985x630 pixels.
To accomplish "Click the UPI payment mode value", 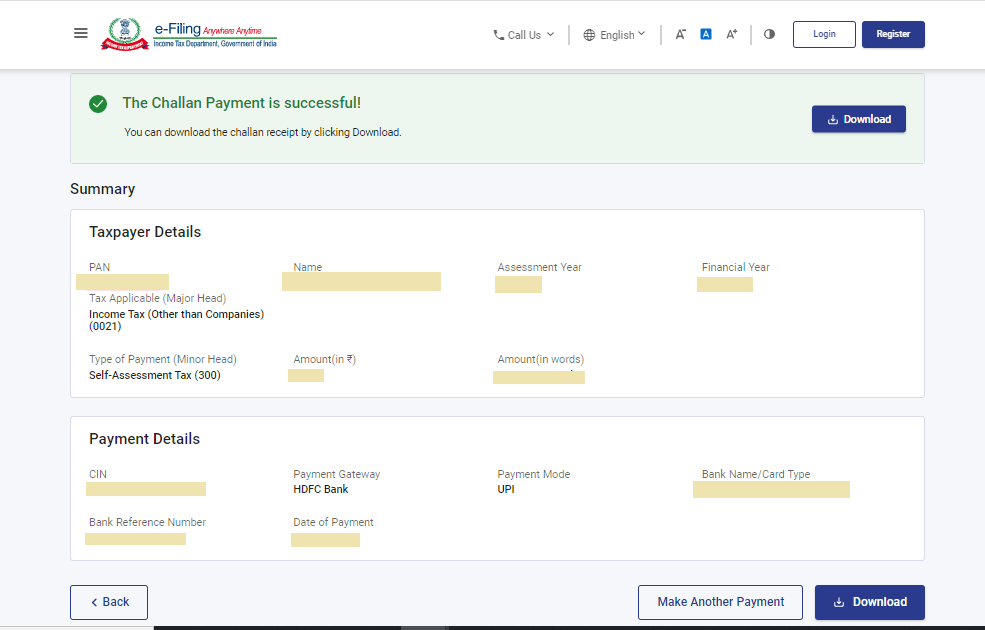I will pyautogui.click(x=506, y=489).
